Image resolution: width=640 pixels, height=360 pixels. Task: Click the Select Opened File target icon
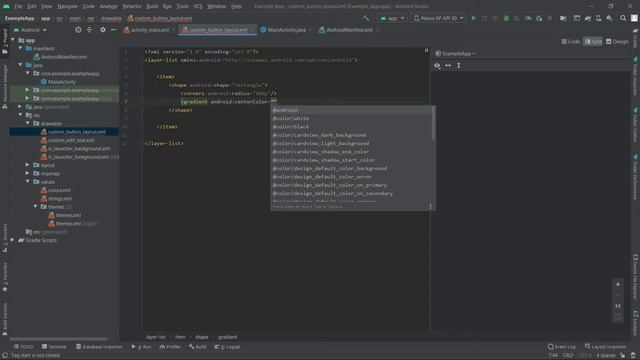point(78,30)
